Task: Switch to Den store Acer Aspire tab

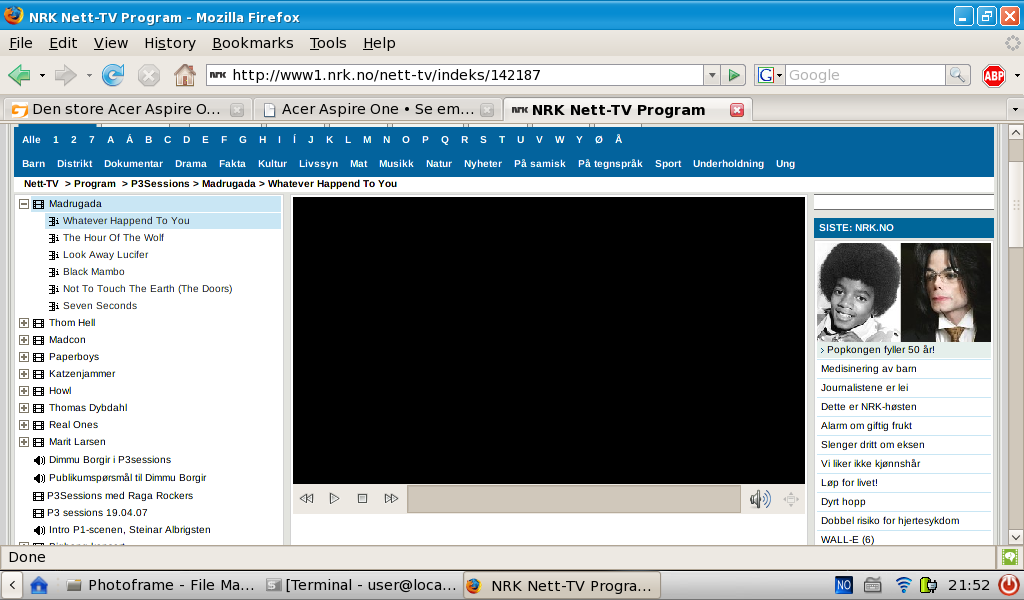Action: click(x=127, y=109)
